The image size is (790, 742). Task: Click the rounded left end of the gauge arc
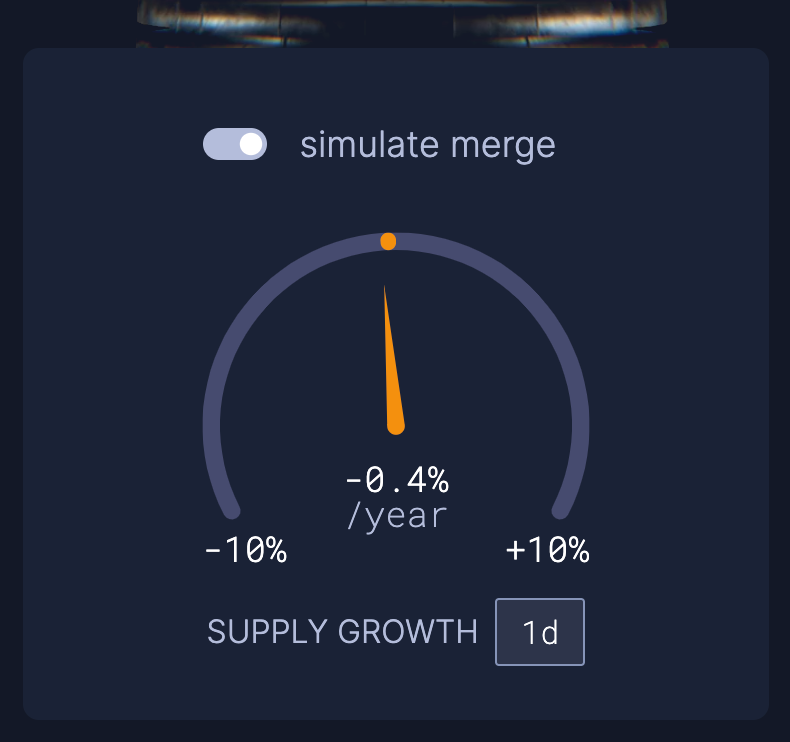click(232, 510)
